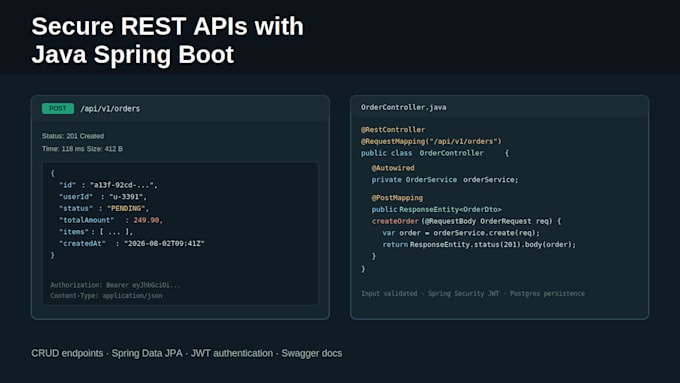The height and width of the screenshot is (383, 680).
Task: Click the slide title Secure REST APIs
Action: click(x=167, y=40)
